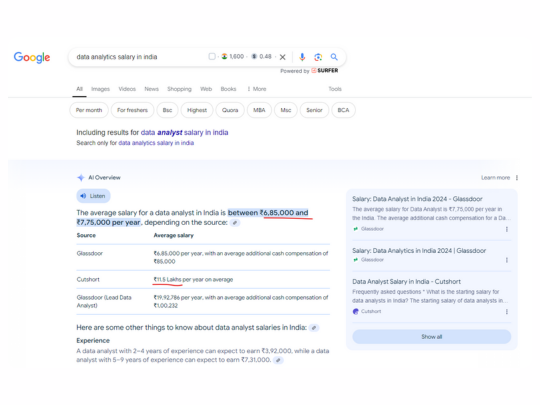Open 'data analyst salary in india' suggestion link
The width and height of the screenshot is (540, 405).
(185, 133)
